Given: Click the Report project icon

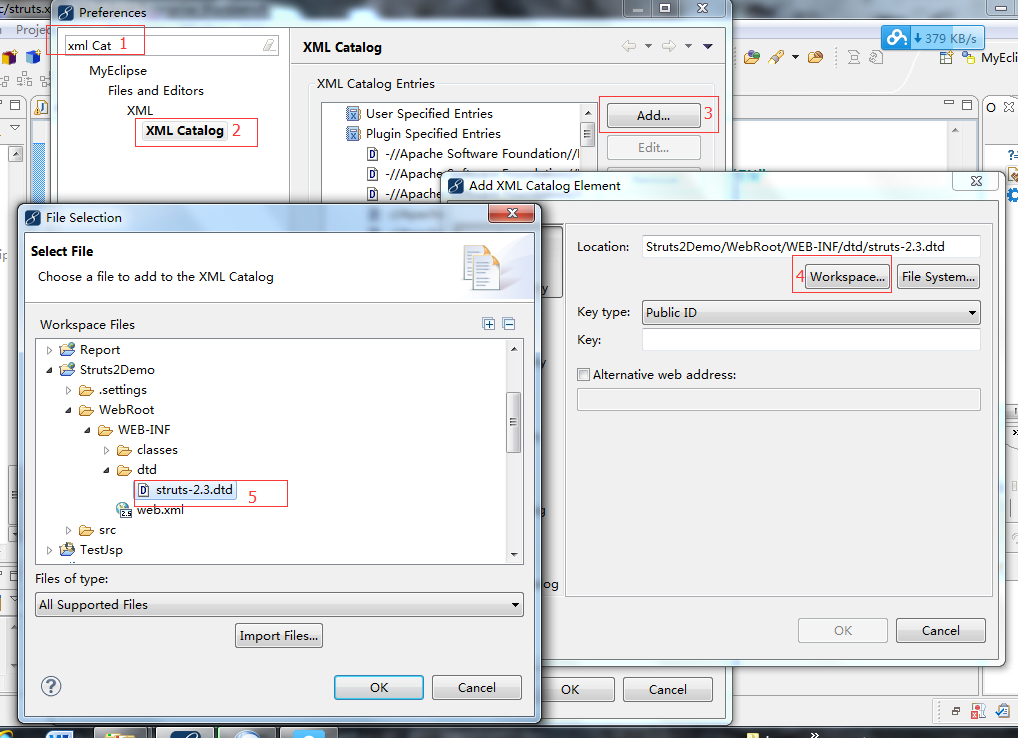Looking at the screenshot, I should (x=67, y=349).
